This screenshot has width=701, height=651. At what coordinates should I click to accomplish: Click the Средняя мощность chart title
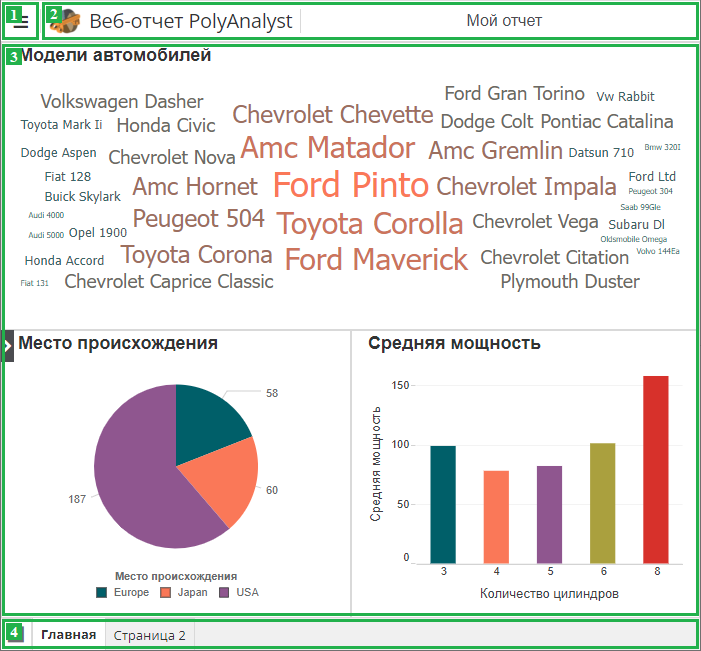click(x=454, y=343)
